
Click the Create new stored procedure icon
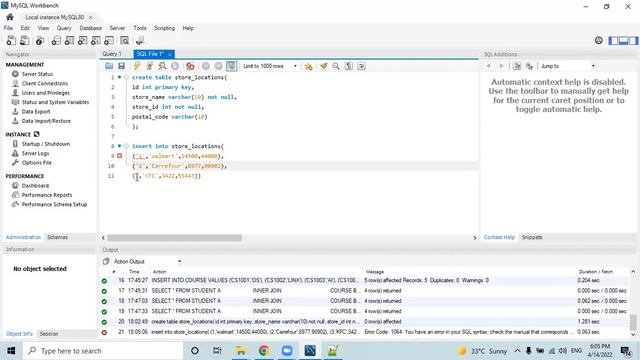tap(96, 40)
